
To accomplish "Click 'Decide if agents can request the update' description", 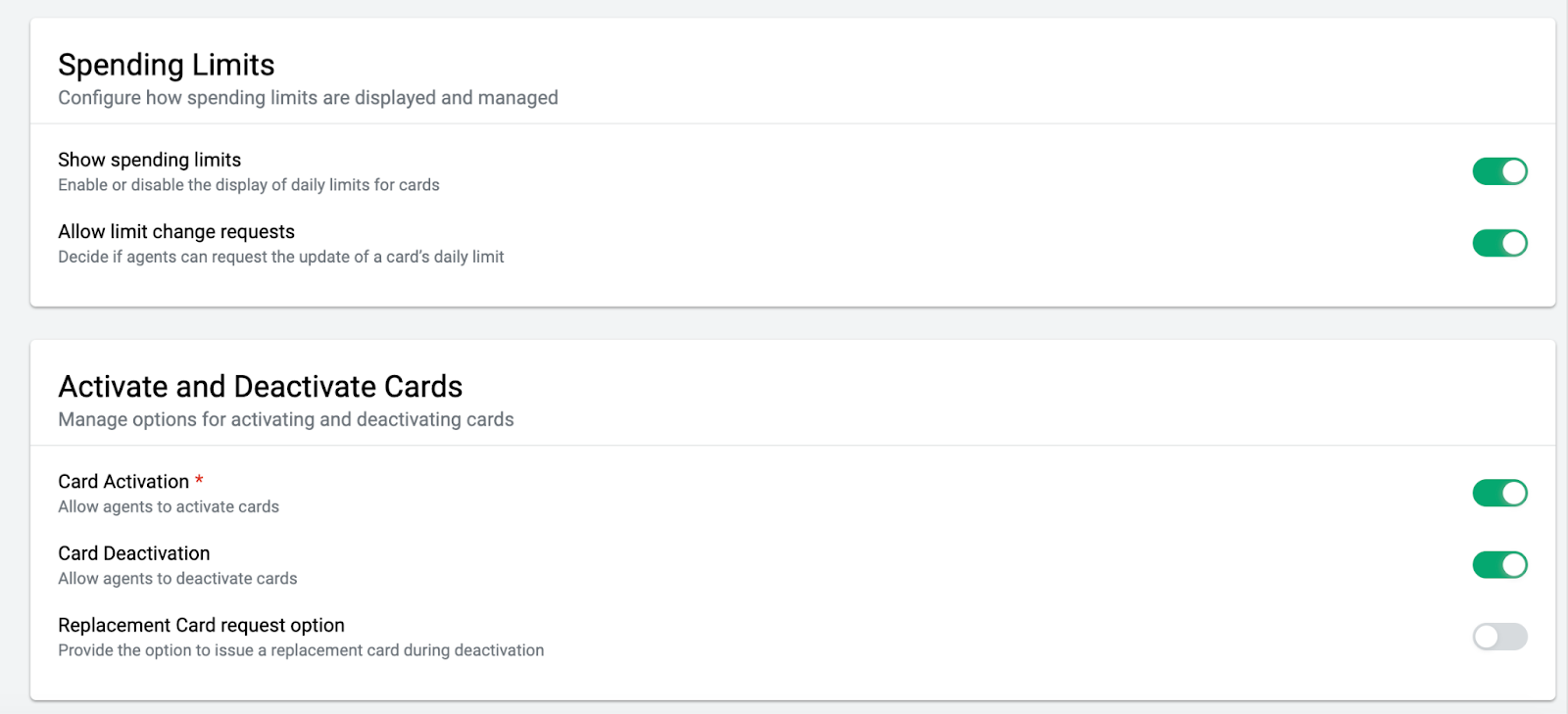I will click(281, 257).
